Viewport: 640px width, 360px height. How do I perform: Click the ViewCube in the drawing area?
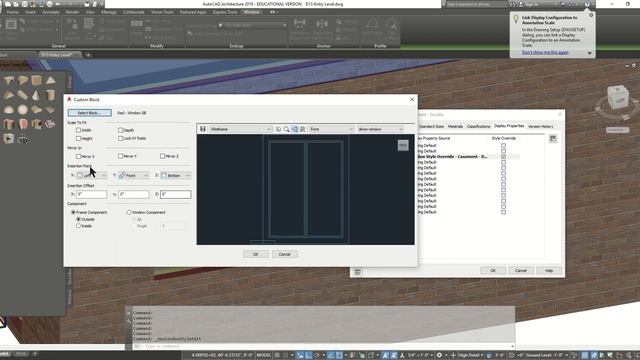tap(618, 98)
